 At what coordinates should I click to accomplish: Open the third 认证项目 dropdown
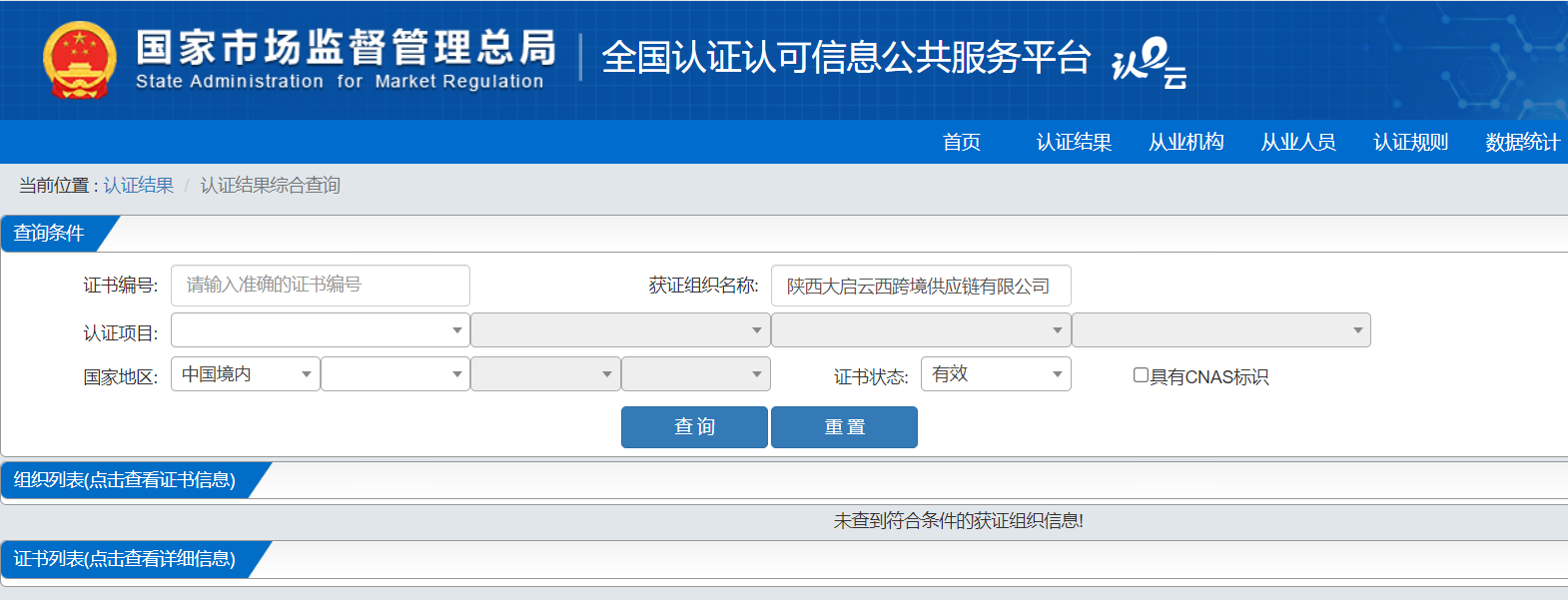point(921,329)
